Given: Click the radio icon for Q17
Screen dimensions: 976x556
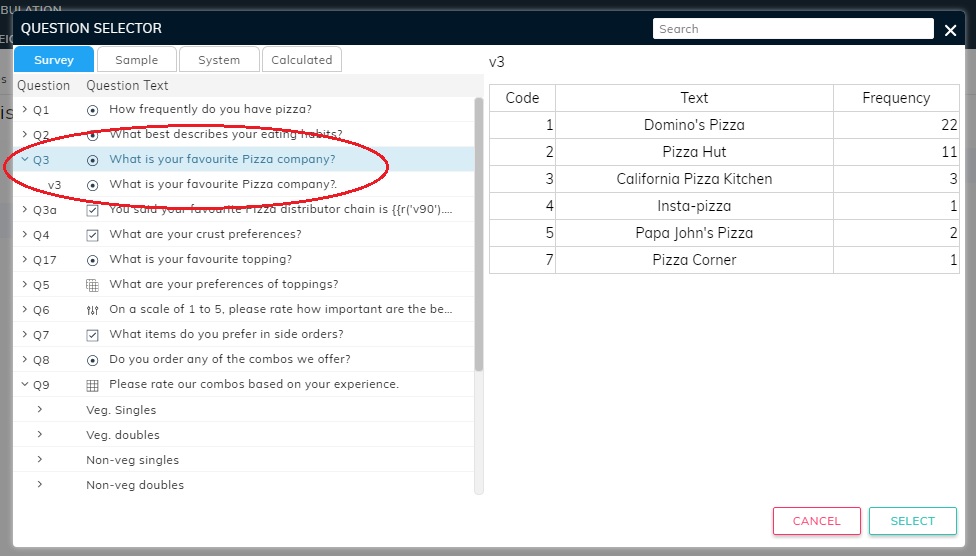Looking at the screenshot, I should pos(92,260).
